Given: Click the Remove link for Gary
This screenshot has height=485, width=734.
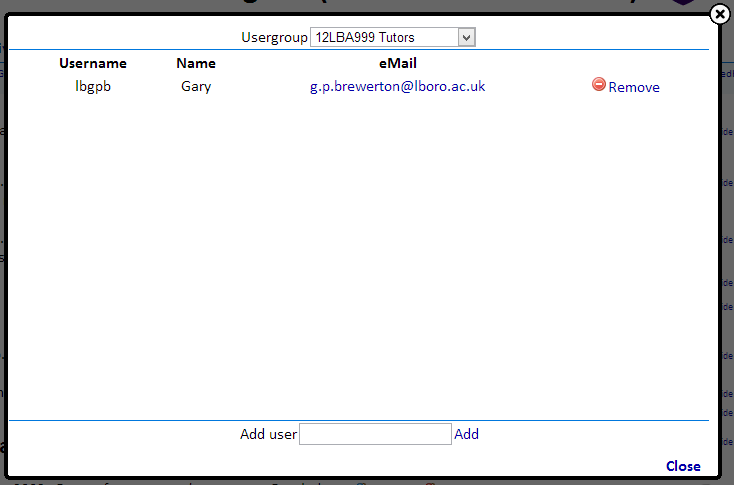Looking at the screenshot, I should click(x=634, y=87).
